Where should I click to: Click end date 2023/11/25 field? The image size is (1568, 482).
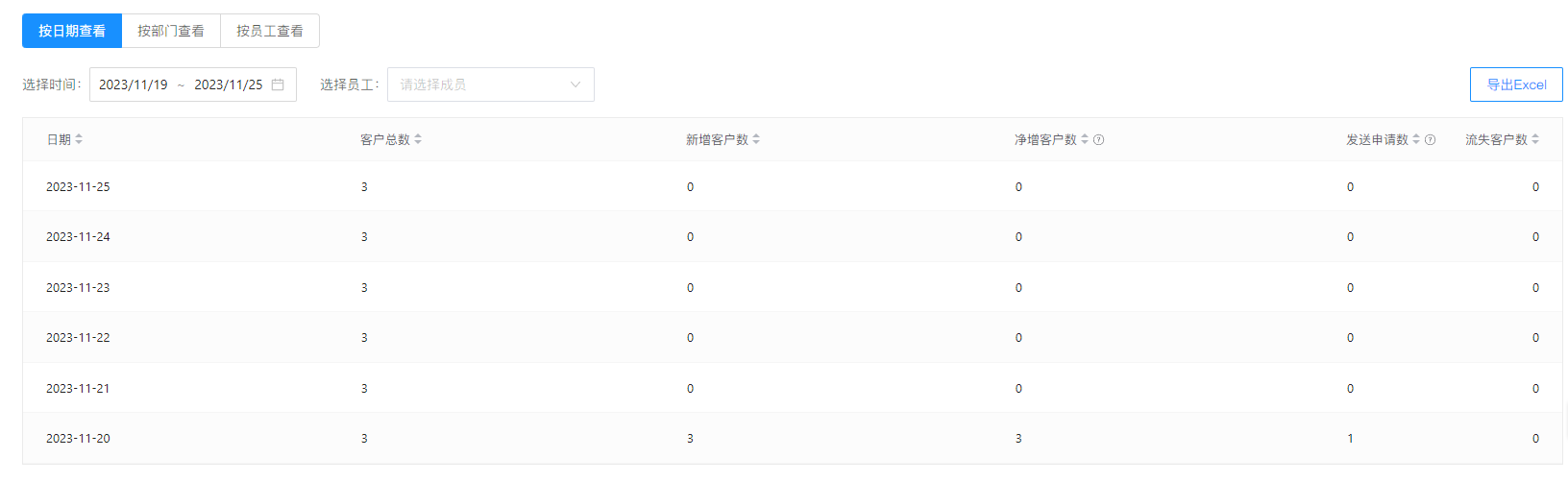(x=229, y=84)
